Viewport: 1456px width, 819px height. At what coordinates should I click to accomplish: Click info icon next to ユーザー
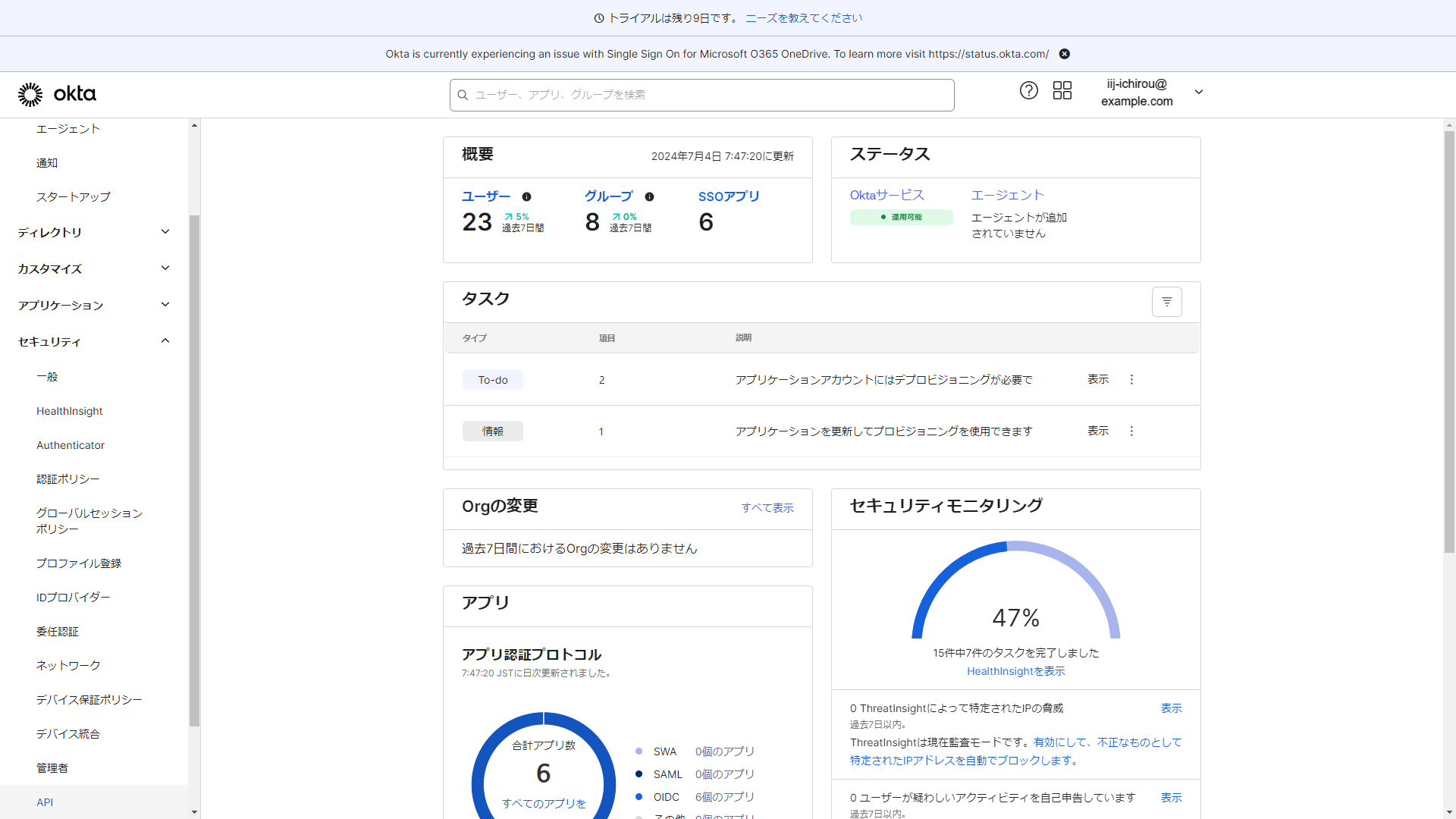click(526, 196)
